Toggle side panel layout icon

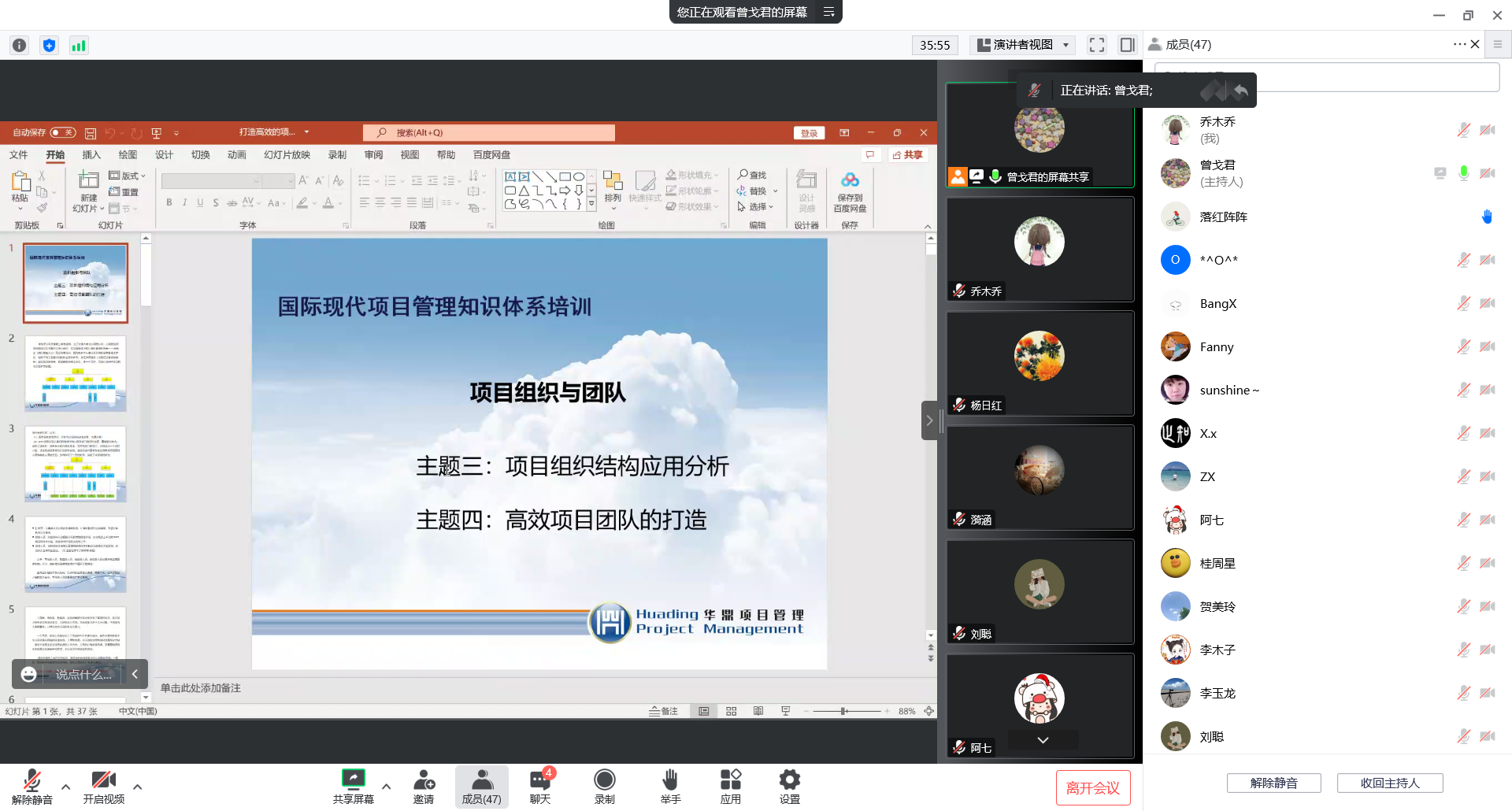tap(1127, 45)
